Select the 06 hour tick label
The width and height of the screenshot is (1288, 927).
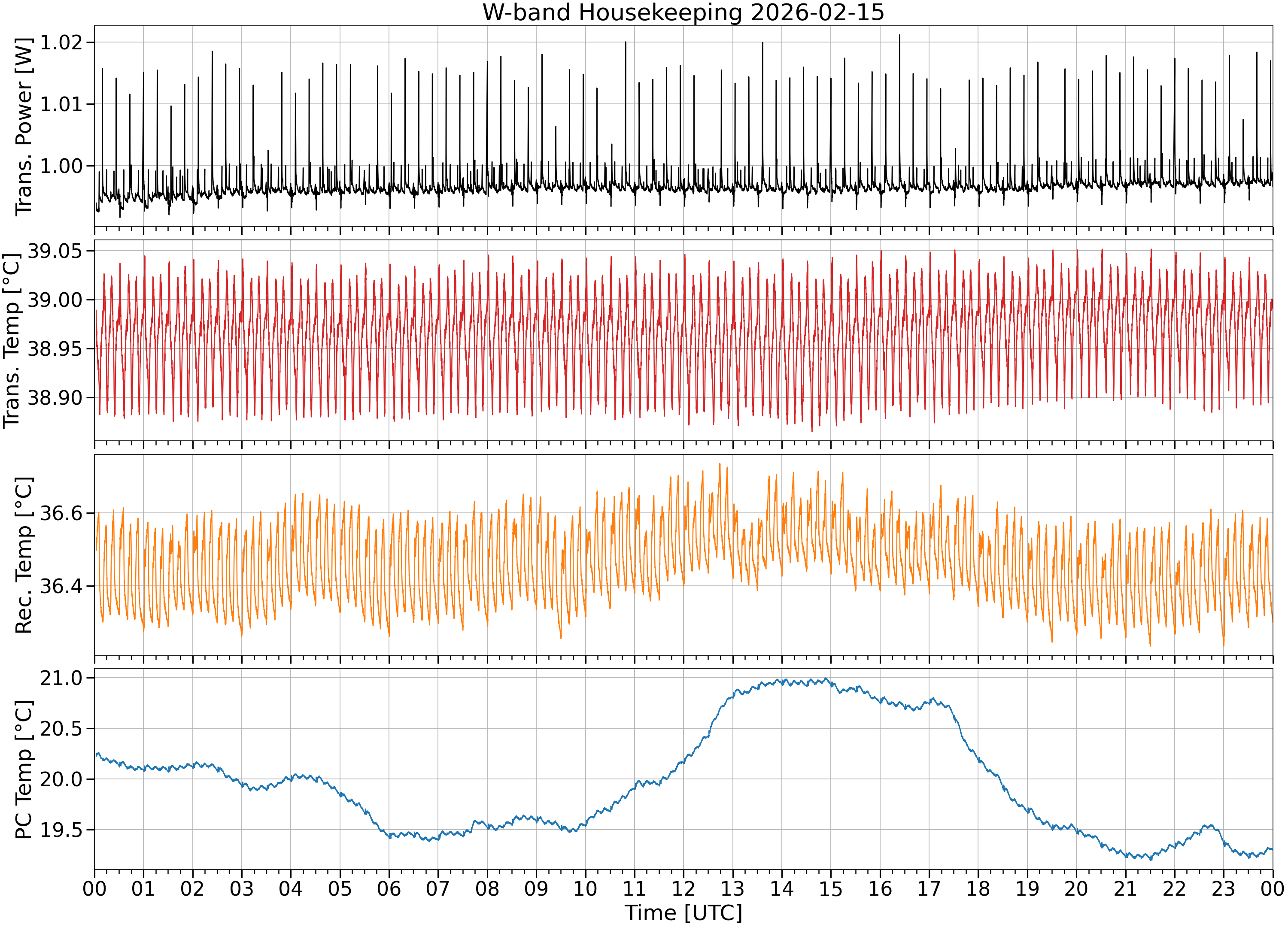click(389, 888)
